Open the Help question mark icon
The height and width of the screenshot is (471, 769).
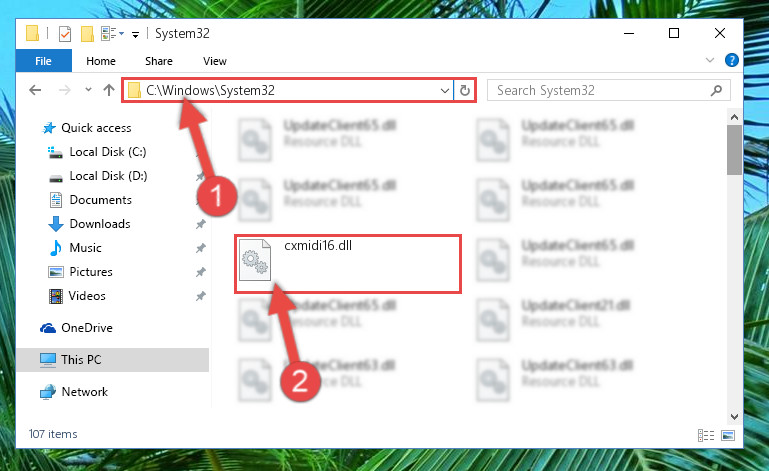(731, 60)
